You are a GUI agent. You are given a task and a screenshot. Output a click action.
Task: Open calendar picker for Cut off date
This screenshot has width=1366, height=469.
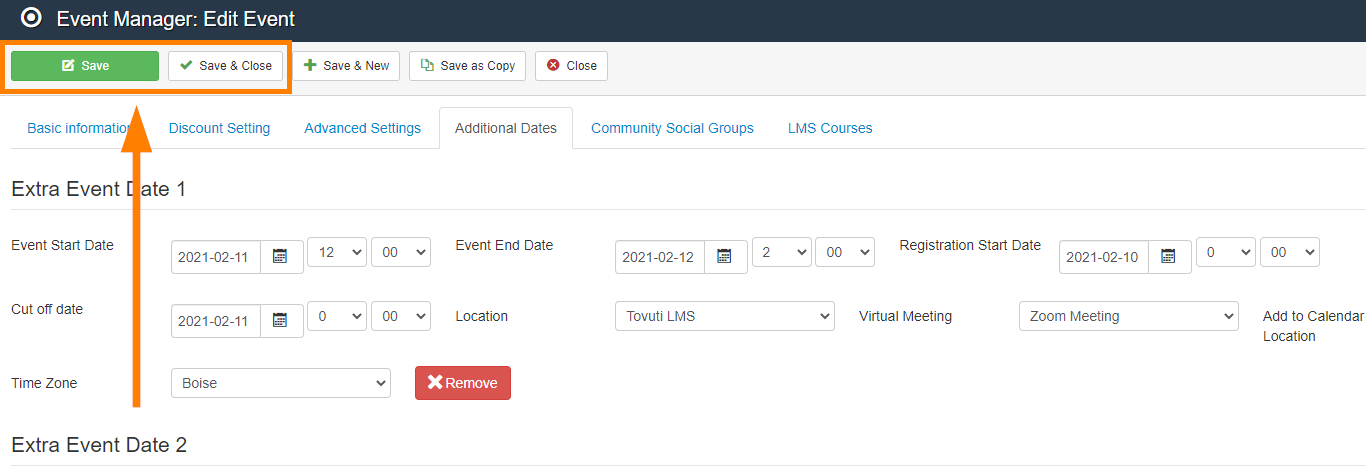pos(281,321)
